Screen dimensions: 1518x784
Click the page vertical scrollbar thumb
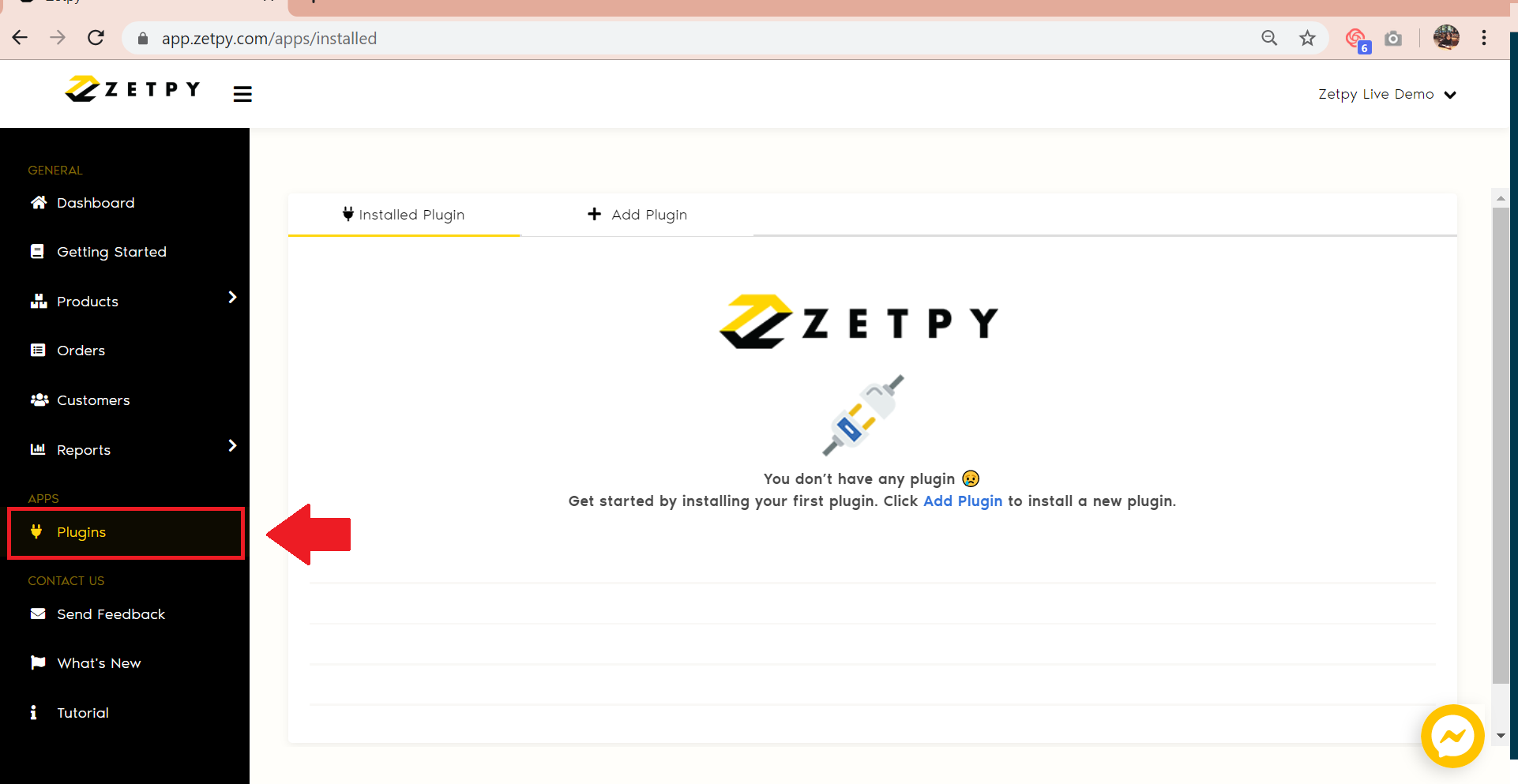point(1501,446)
